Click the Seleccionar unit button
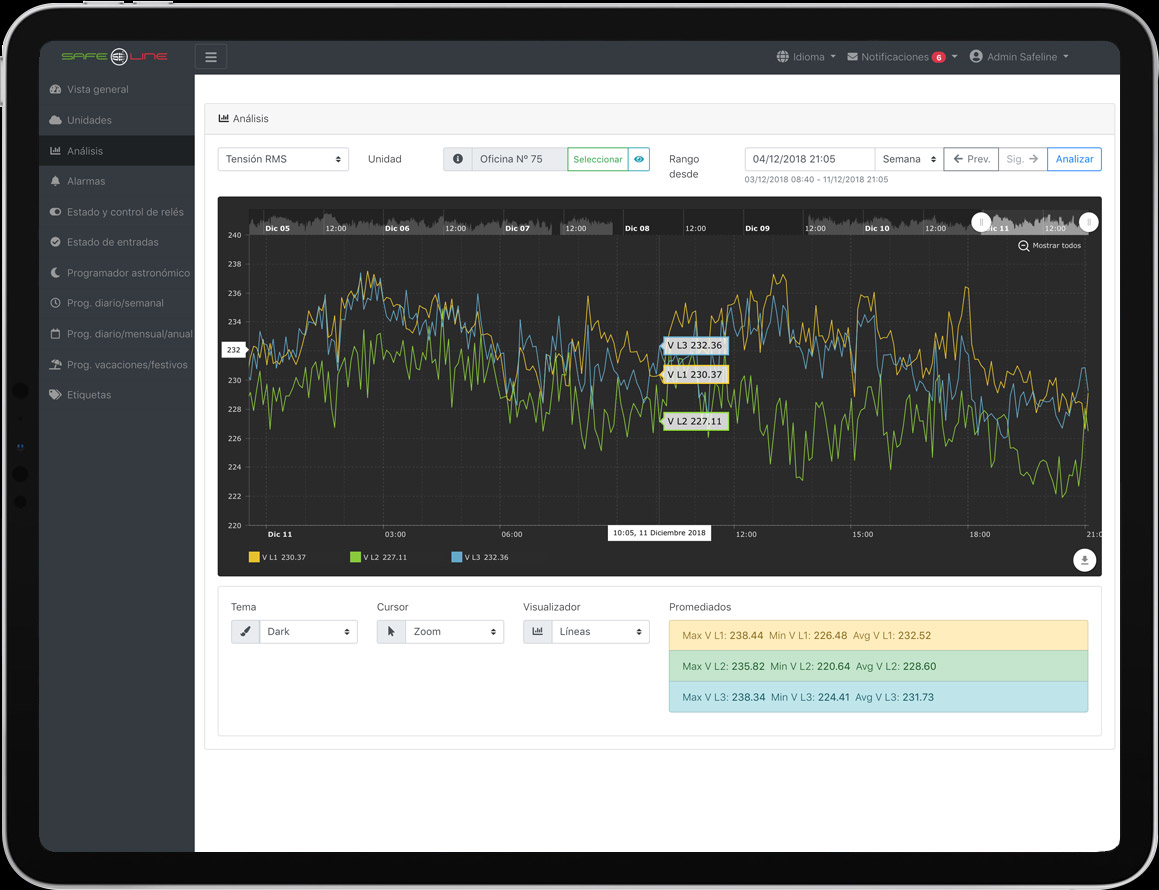Screen dimensions: 1159x890 pyautogui.click(x=597, y=159)
